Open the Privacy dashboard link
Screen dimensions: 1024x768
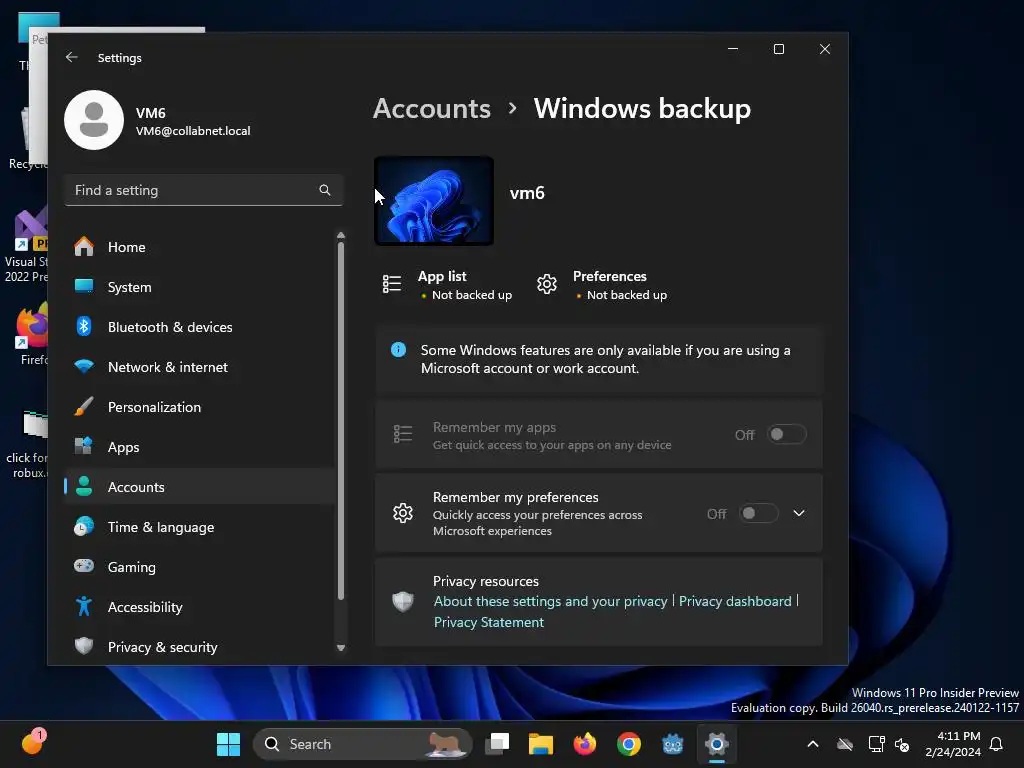[x=735, y=601]
